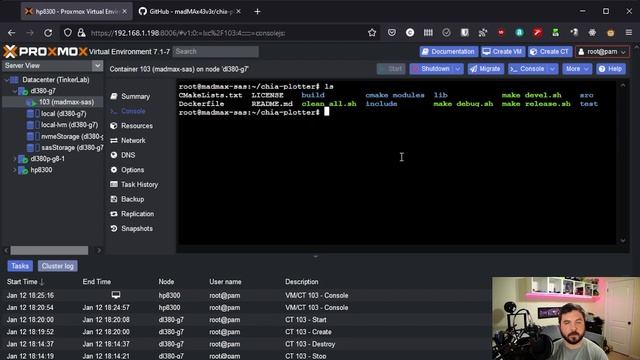Open the Pocket save icon

tap(392, 33)
